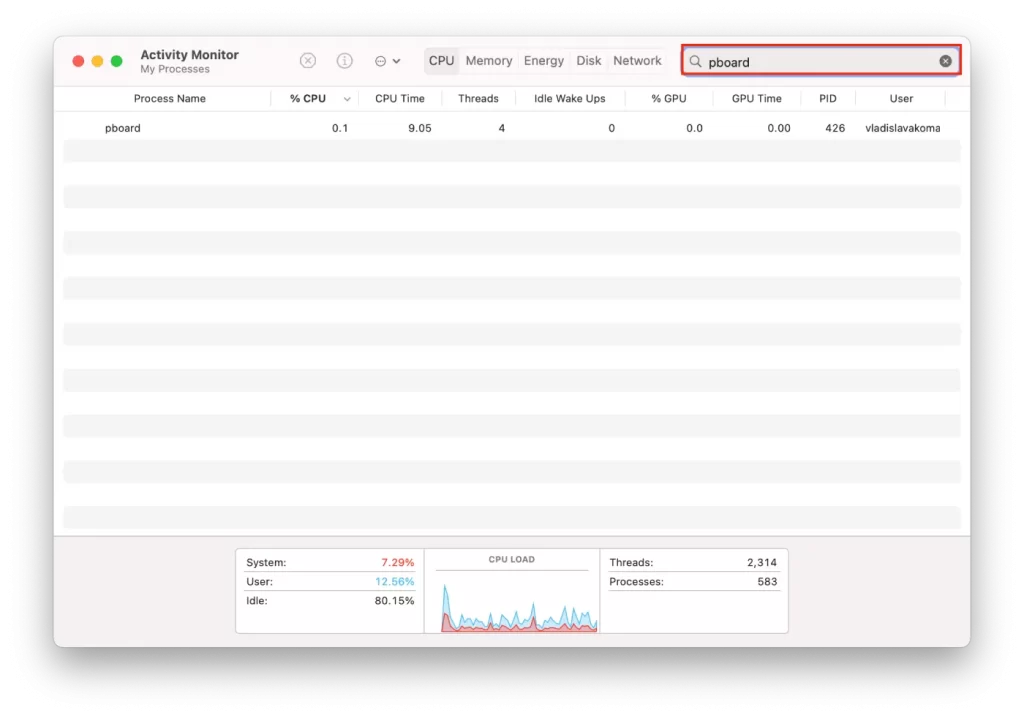Image resolution: width=1024 pixels, height=718 pixels.
Task: Open the ellipsis action menu in the toolbar
Action: [387, 61]
